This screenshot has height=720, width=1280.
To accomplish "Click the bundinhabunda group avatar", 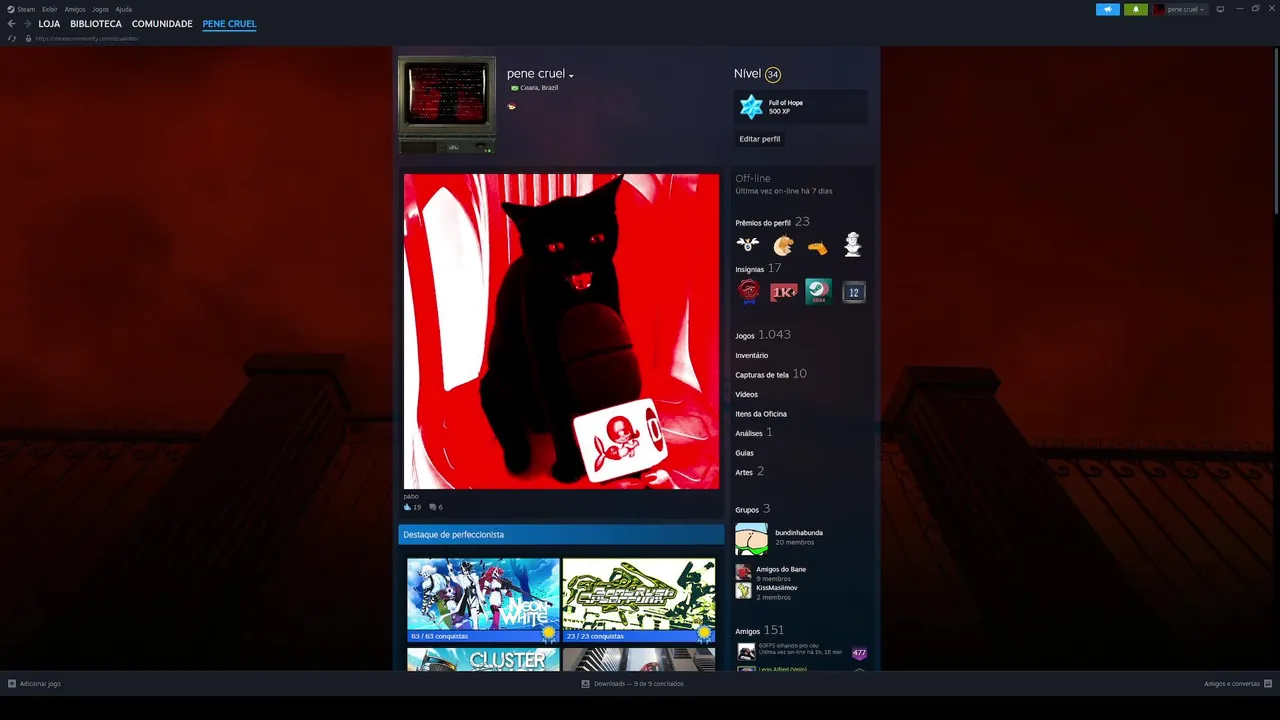I will pos(752,539).
